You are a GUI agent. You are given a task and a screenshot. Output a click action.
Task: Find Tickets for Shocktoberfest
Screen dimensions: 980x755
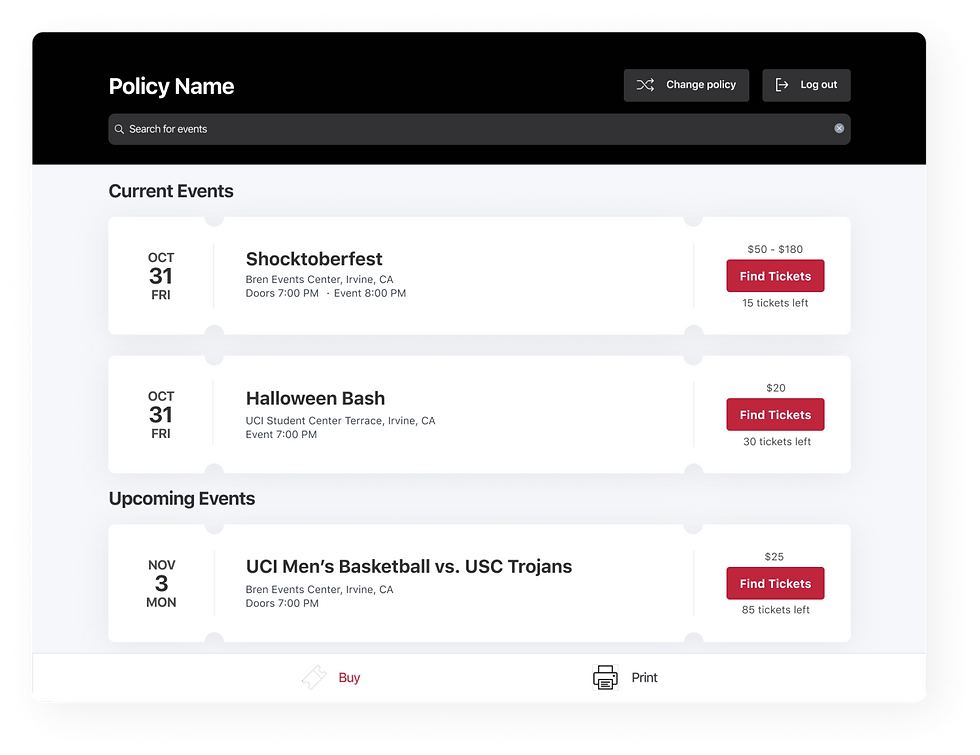[x=775, y=276]
